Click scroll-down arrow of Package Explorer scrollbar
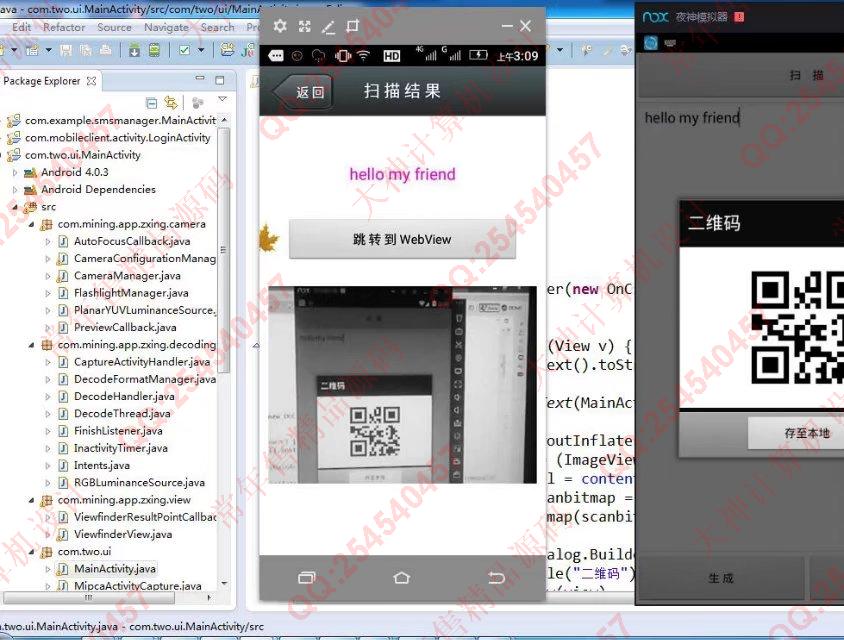This screenshot has width=844, height=640. tap(224, 583)
